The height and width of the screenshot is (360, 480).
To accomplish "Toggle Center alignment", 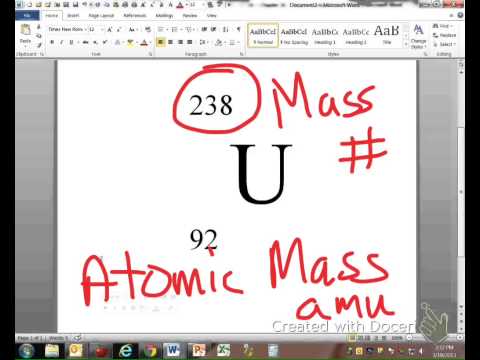I will click(171, 42).
